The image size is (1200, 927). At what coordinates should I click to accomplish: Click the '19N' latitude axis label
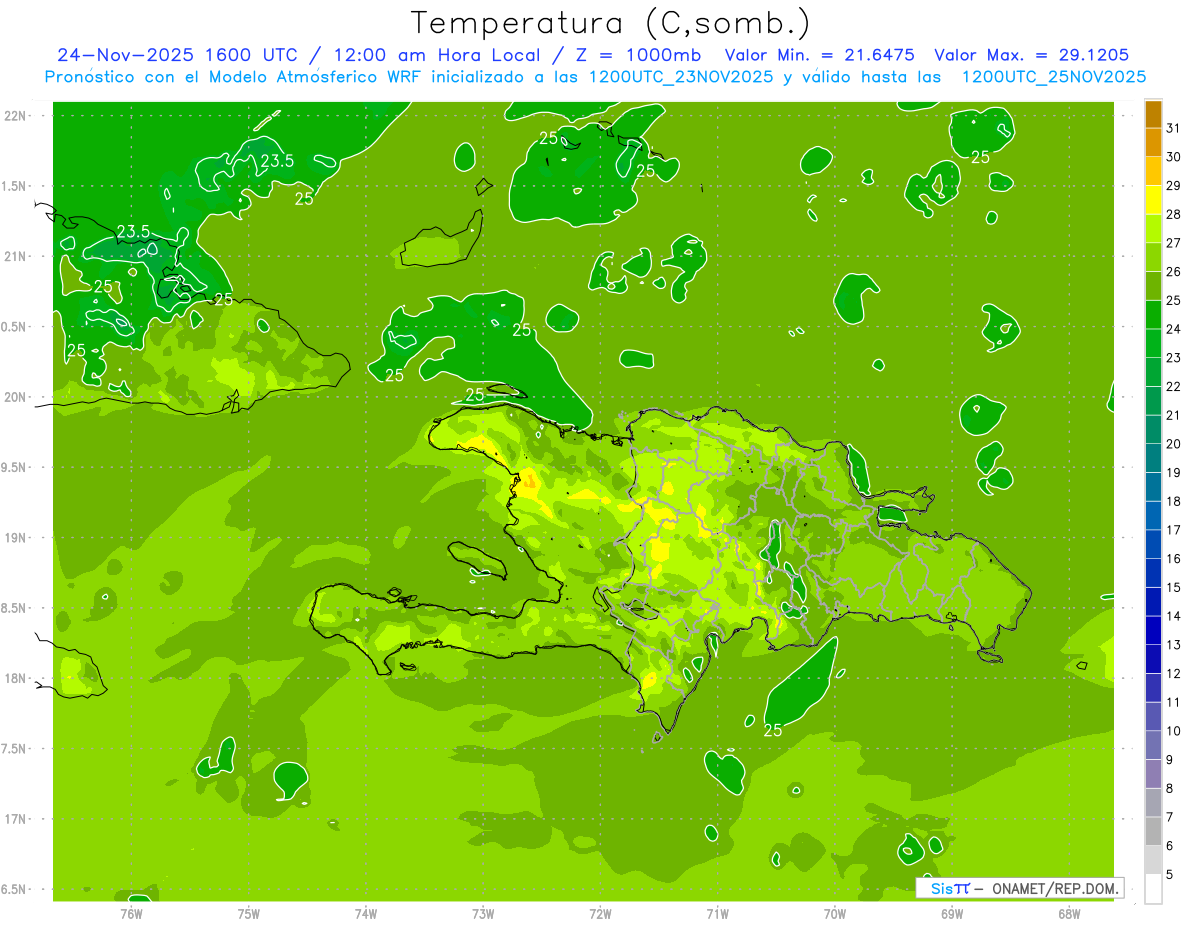(x=17, y=538)
